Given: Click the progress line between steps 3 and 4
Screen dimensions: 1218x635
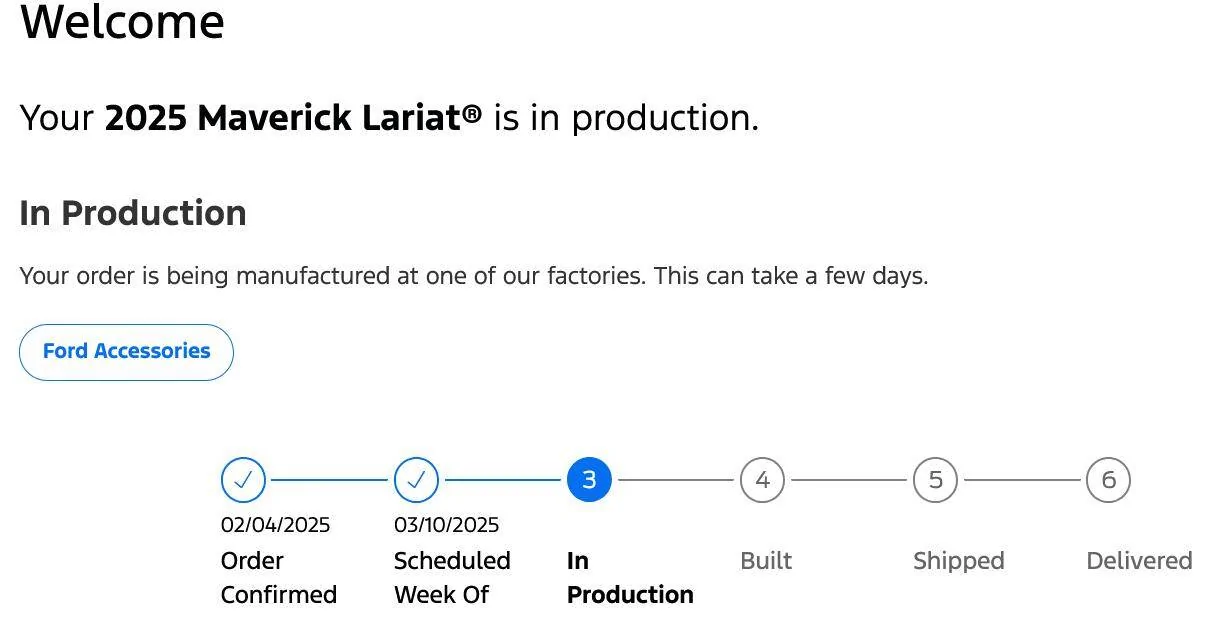Looking at the screenshot, I should click(676, 480).
